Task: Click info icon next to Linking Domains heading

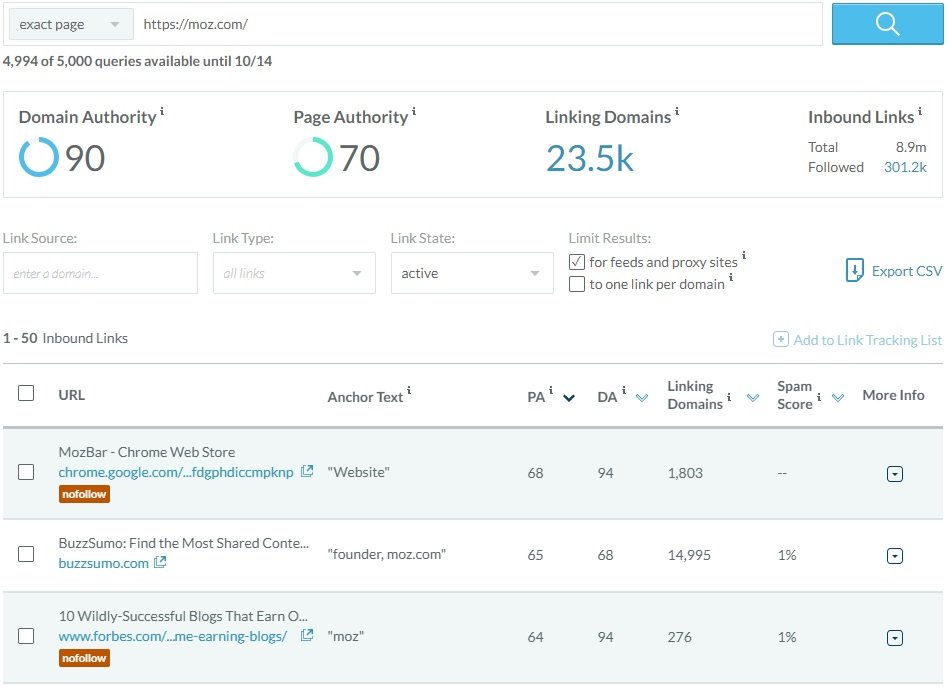Action: click(677, 112)
